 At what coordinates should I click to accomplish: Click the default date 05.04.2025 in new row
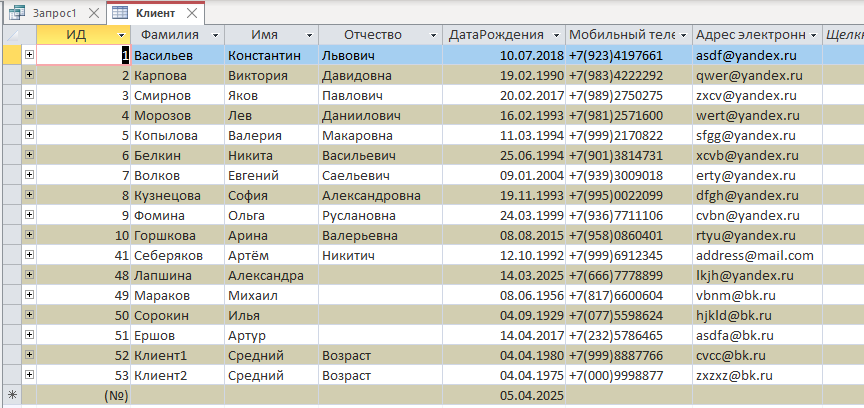pyautogui.click(x=504, y=396)
